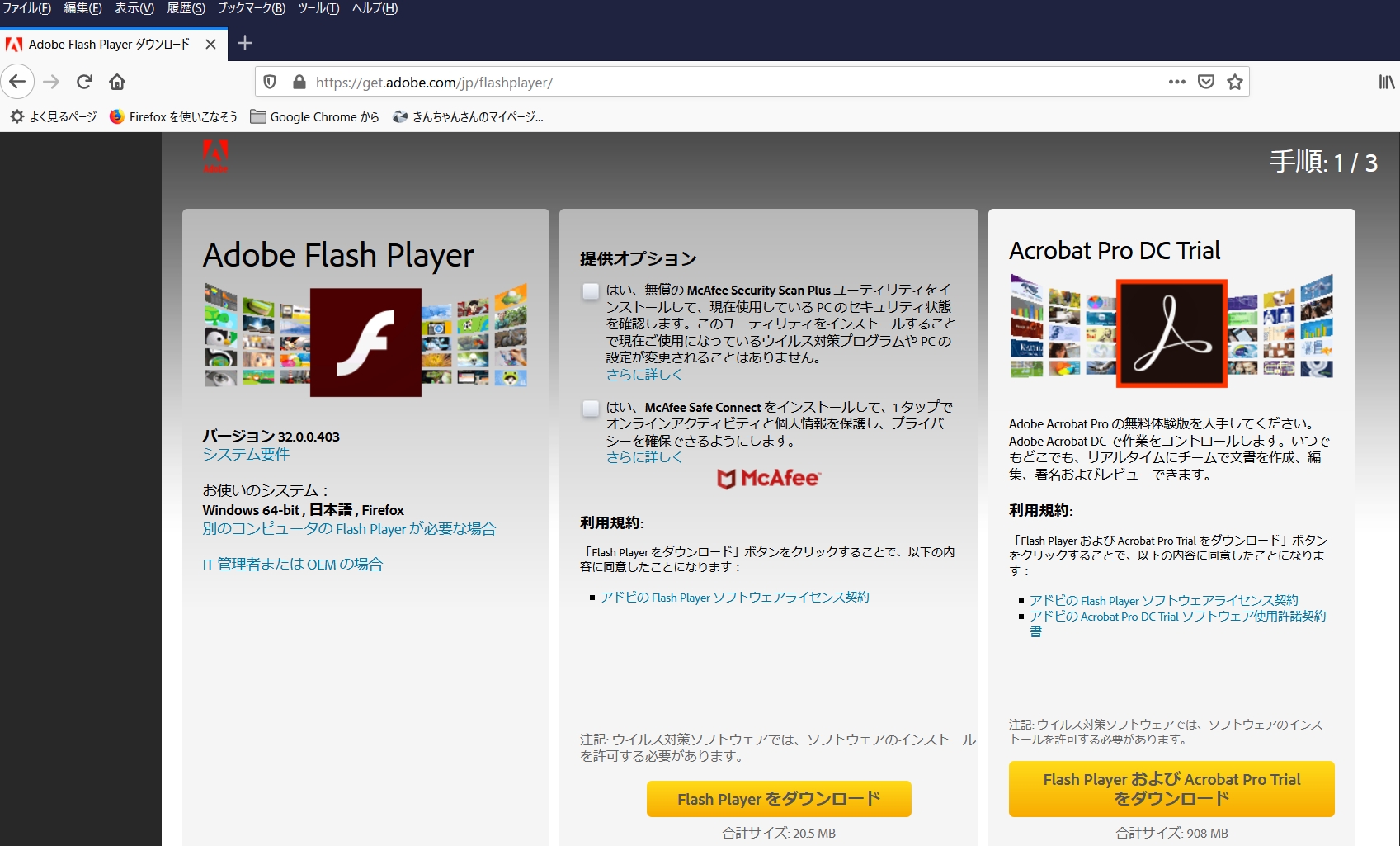Click the McAfee logo
Image resolution: width=1400 pixels, height=846 pixels.
click(x=768, y=478)
